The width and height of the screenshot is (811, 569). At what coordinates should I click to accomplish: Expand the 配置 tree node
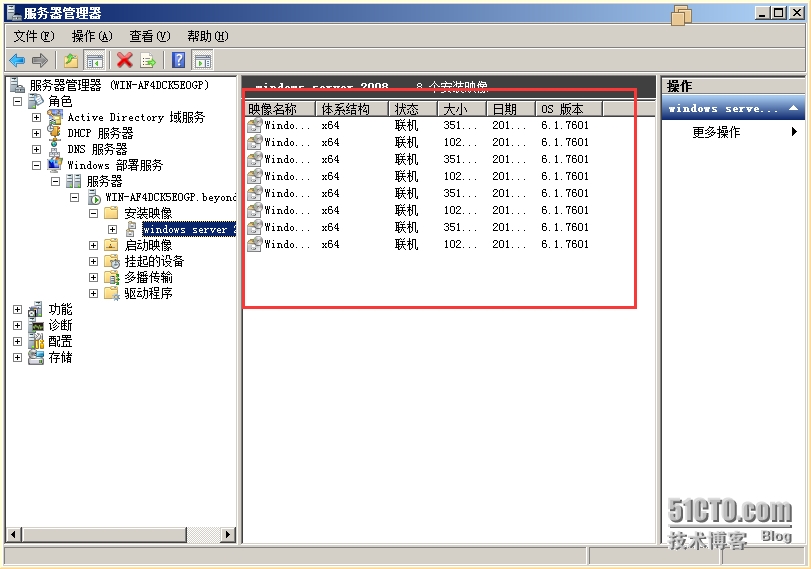click(x=18, y=341)
